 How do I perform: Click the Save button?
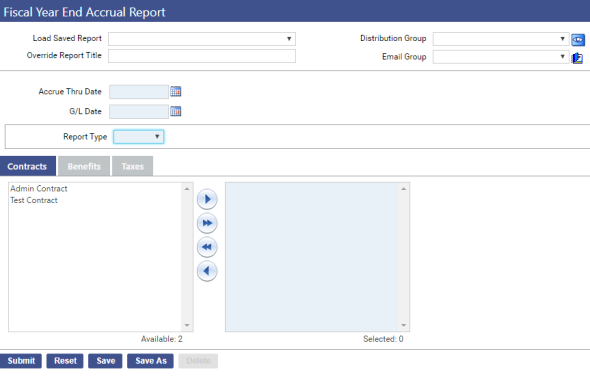(105, 361)
